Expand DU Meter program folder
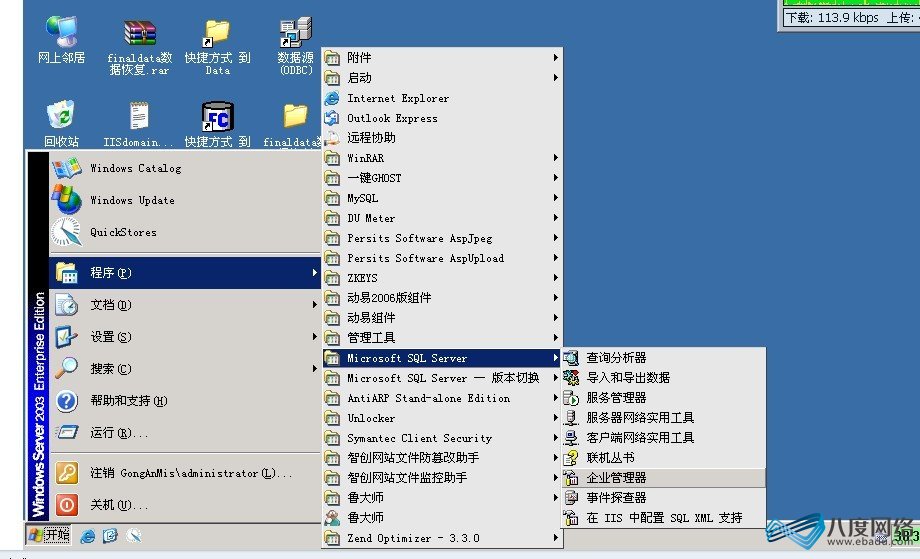The image size is (920, 559). 442,218
